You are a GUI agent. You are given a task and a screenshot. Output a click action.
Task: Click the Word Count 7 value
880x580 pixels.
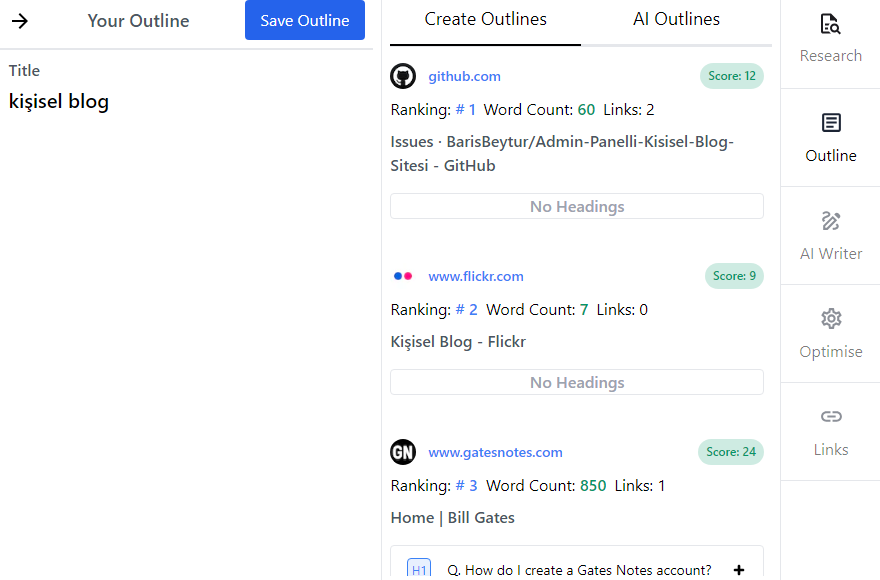584,309
